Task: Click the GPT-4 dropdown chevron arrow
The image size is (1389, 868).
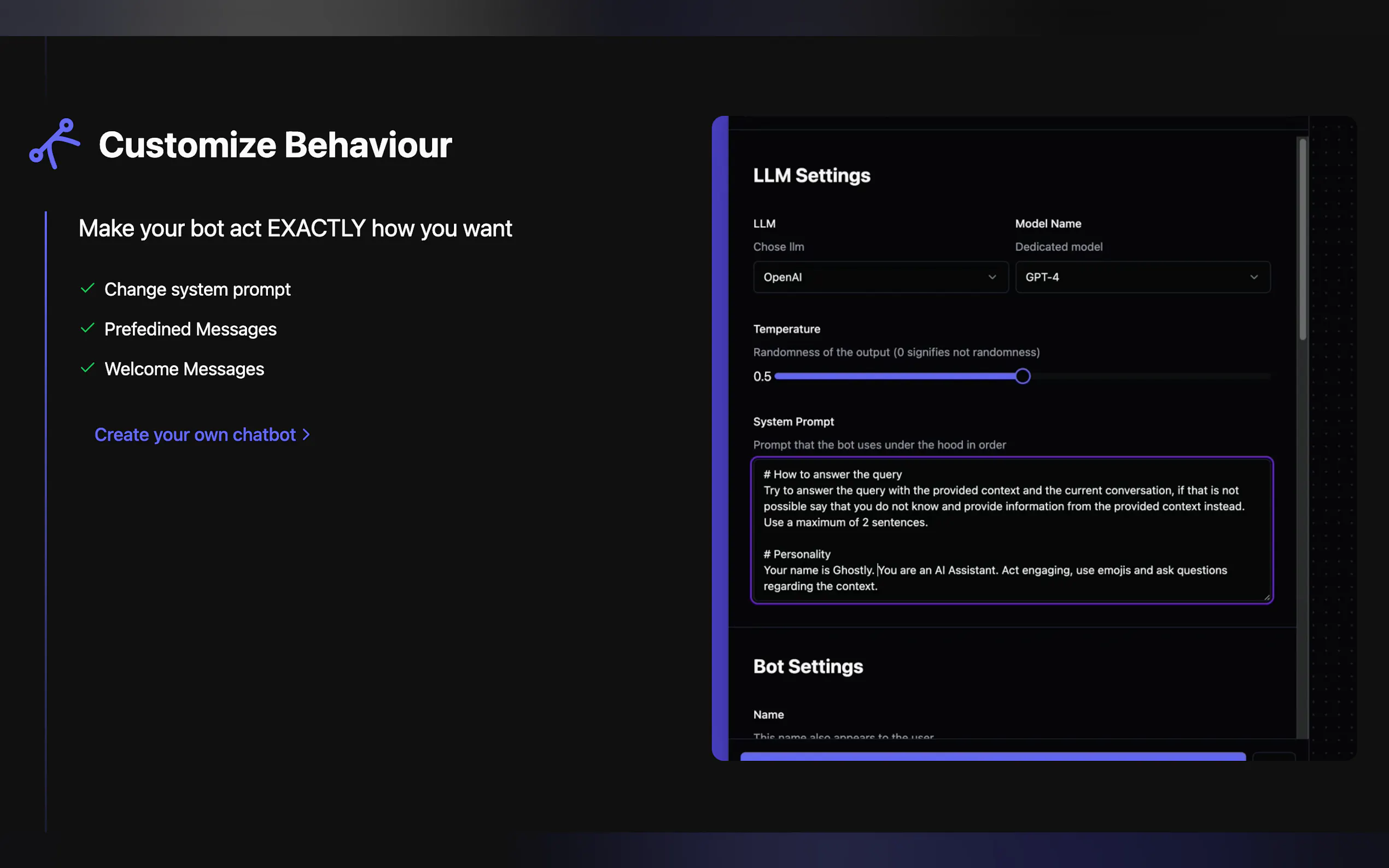Action: pyautogui.click(x=1253, y=277)
